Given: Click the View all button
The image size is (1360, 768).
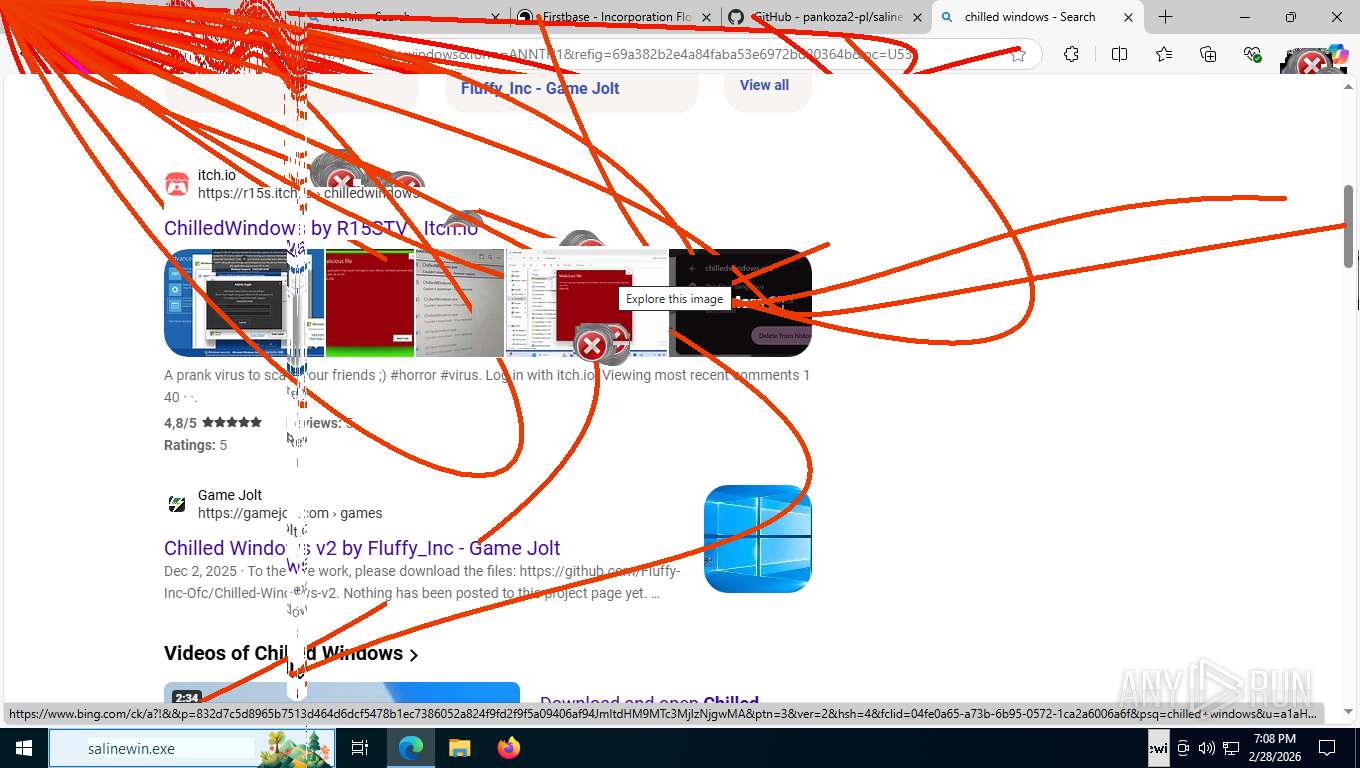Looking at the screenshot, I should [764, 85].
